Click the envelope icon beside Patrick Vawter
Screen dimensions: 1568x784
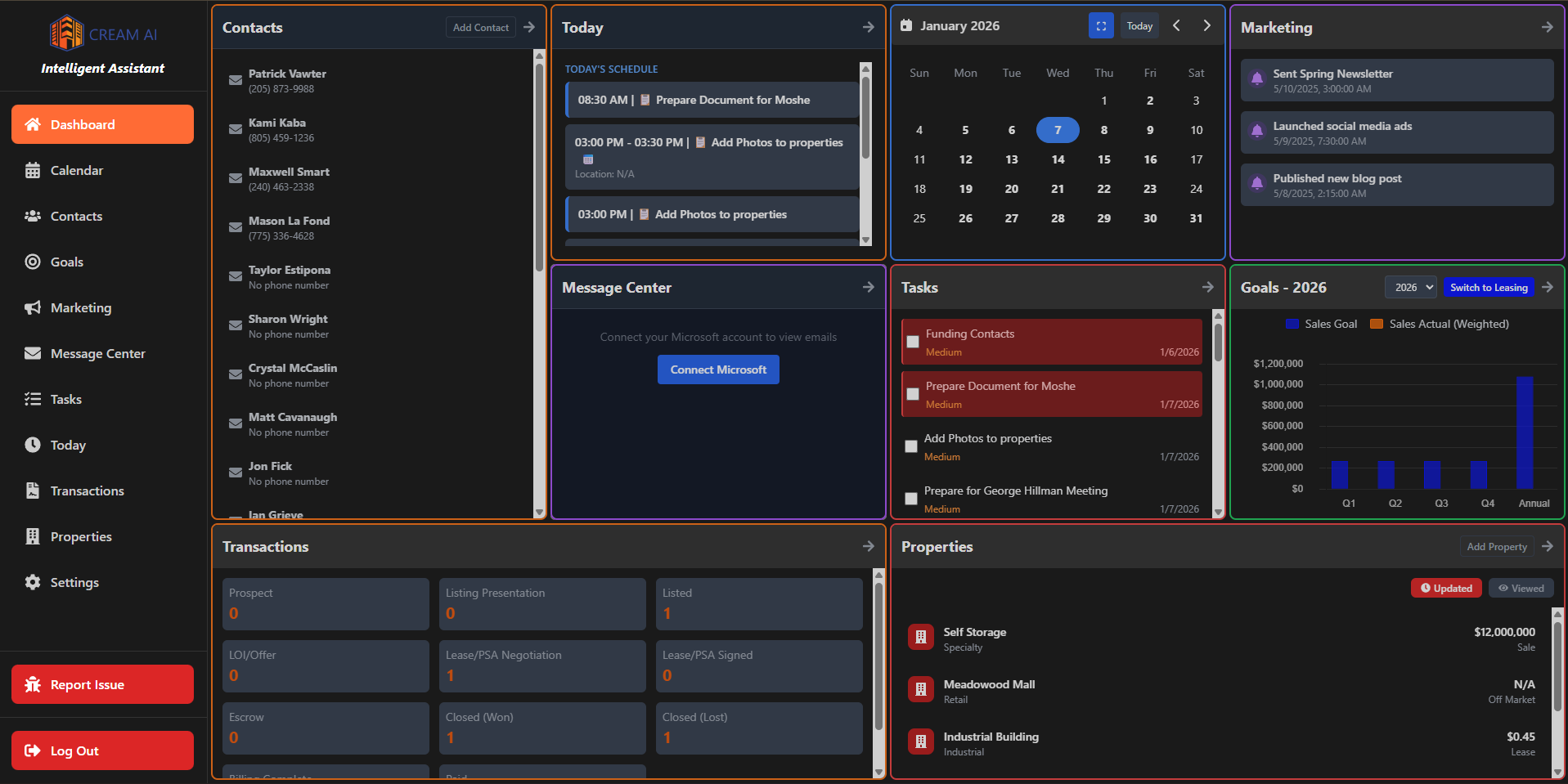(x=235, y=79)
